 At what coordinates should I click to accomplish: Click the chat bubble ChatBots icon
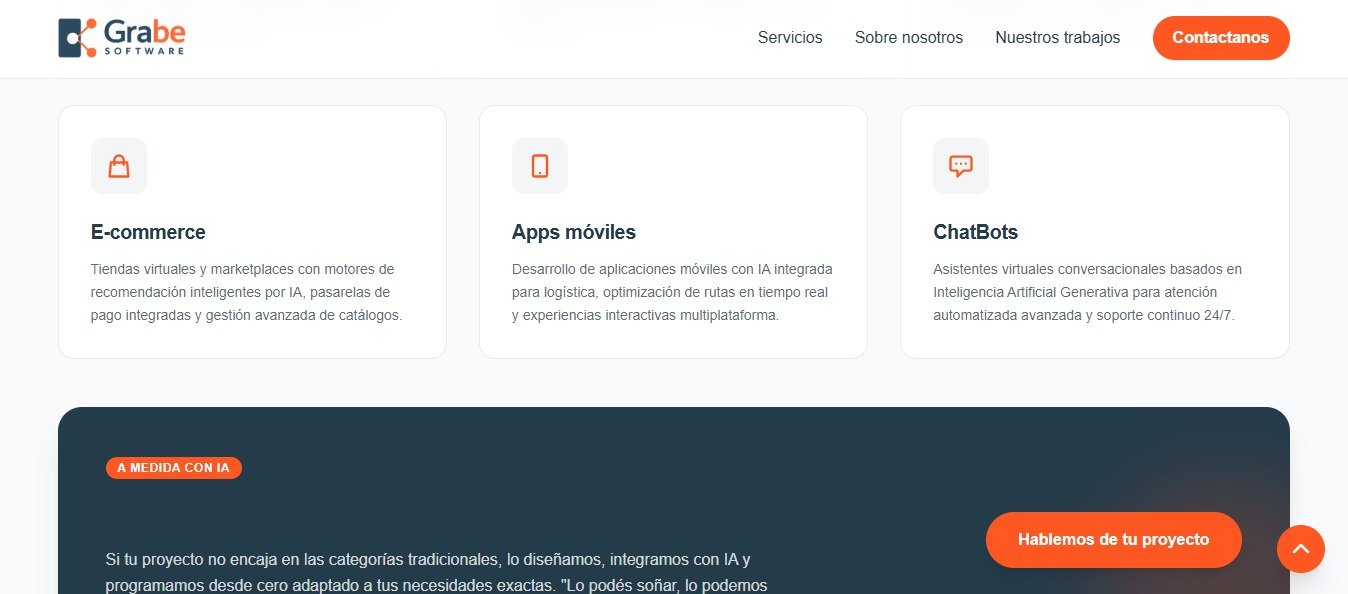coord(961,166)
